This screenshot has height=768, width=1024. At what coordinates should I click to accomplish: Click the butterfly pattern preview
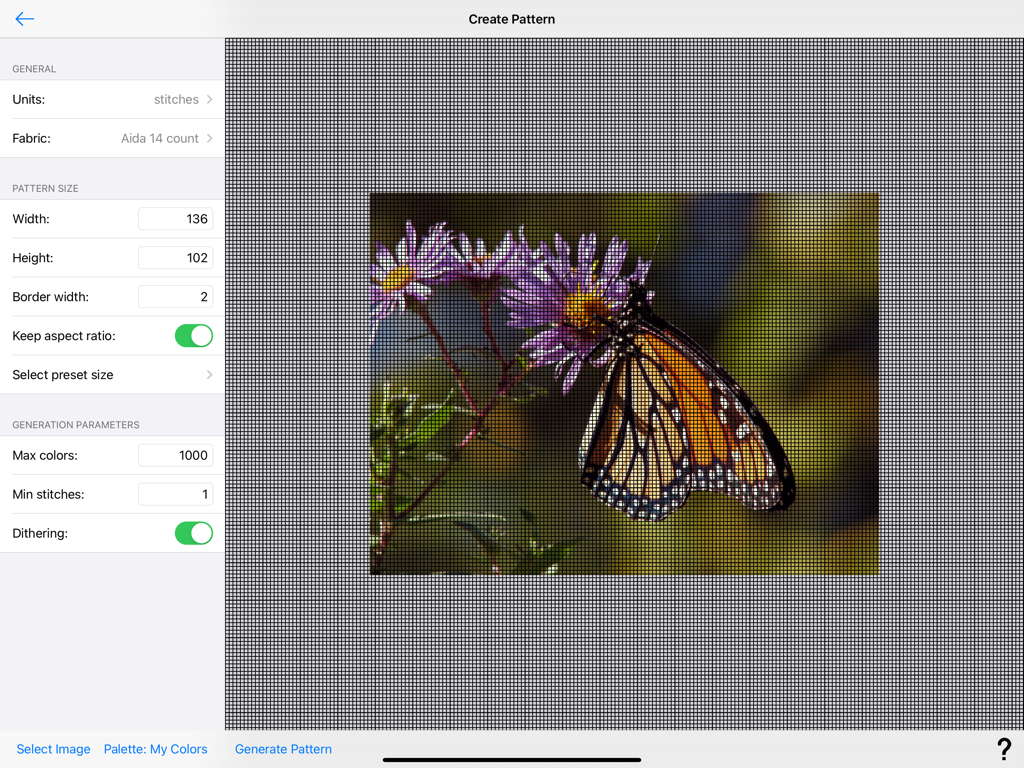pyautogui.click(x=624, y=383)
